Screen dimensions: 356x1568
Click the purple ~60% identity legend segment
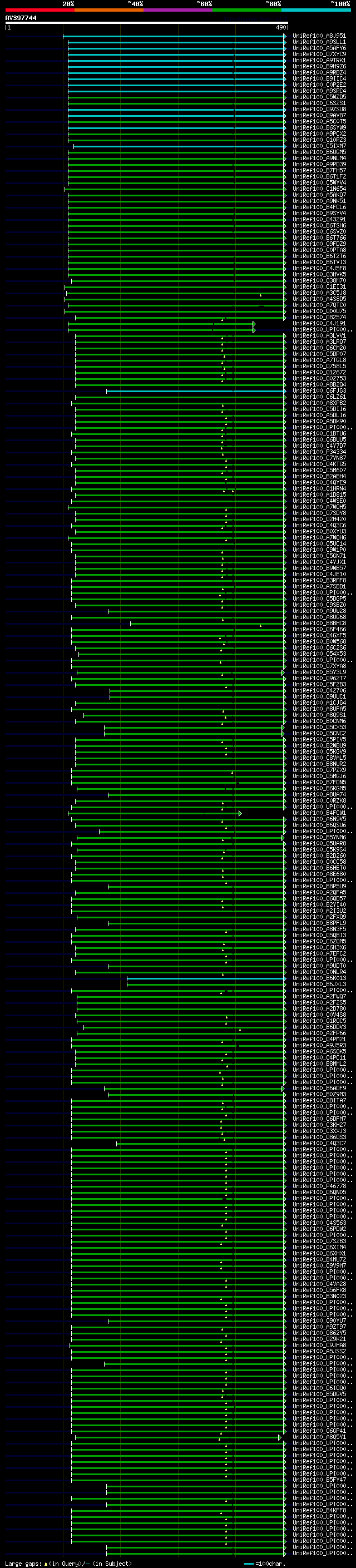(x=177, y=10)
